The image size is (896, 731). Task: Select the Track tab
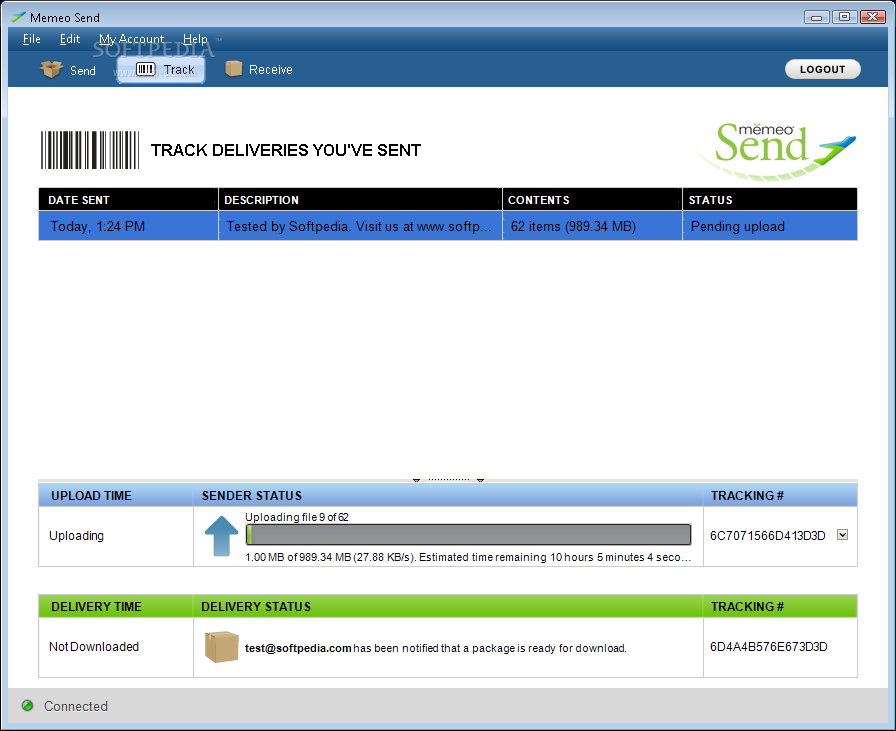[x=161, y=70]
